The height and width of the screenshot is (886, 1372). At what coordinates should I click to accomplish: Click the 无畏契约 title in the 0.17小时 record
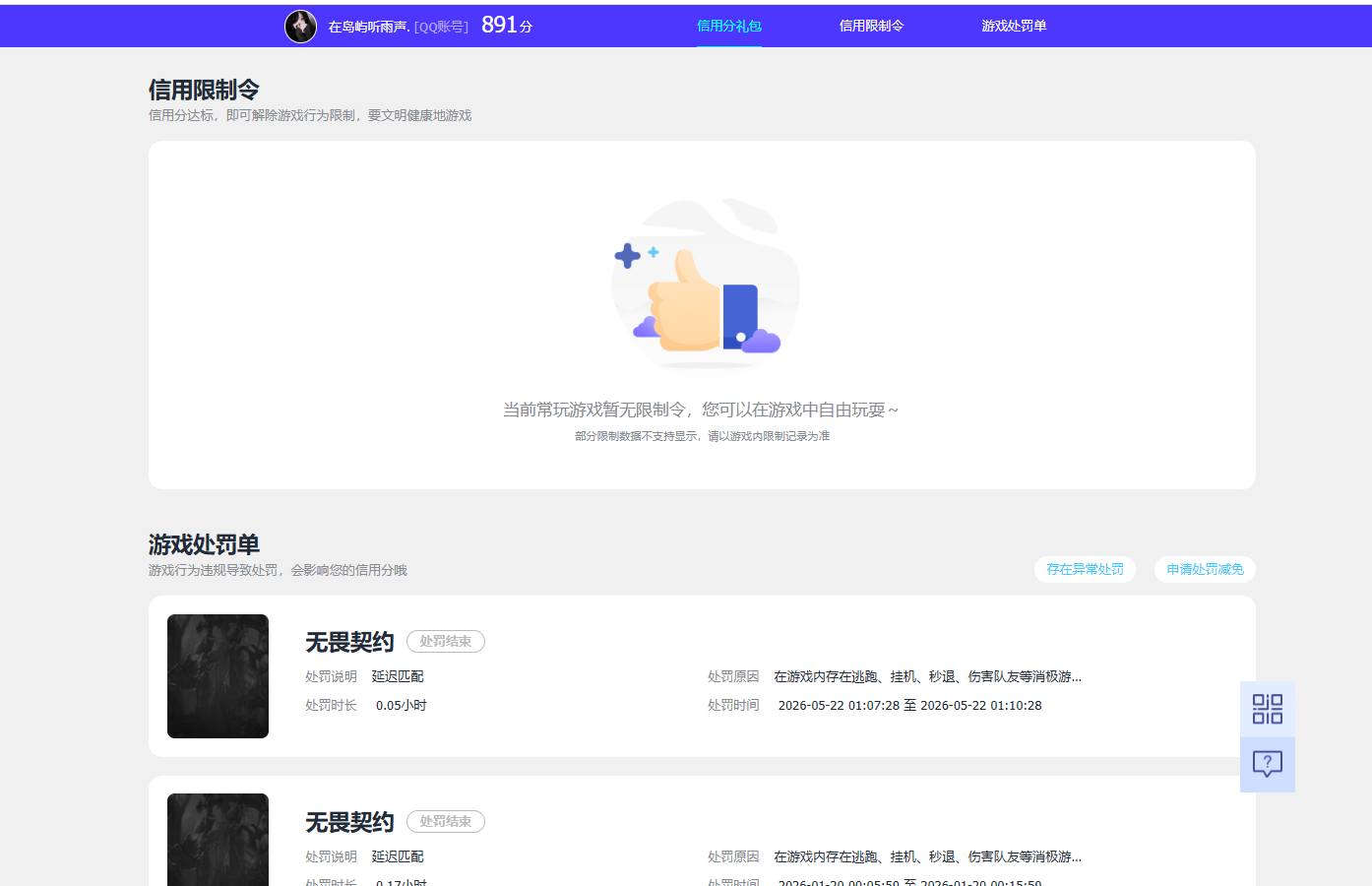click(x=349, y=822)
